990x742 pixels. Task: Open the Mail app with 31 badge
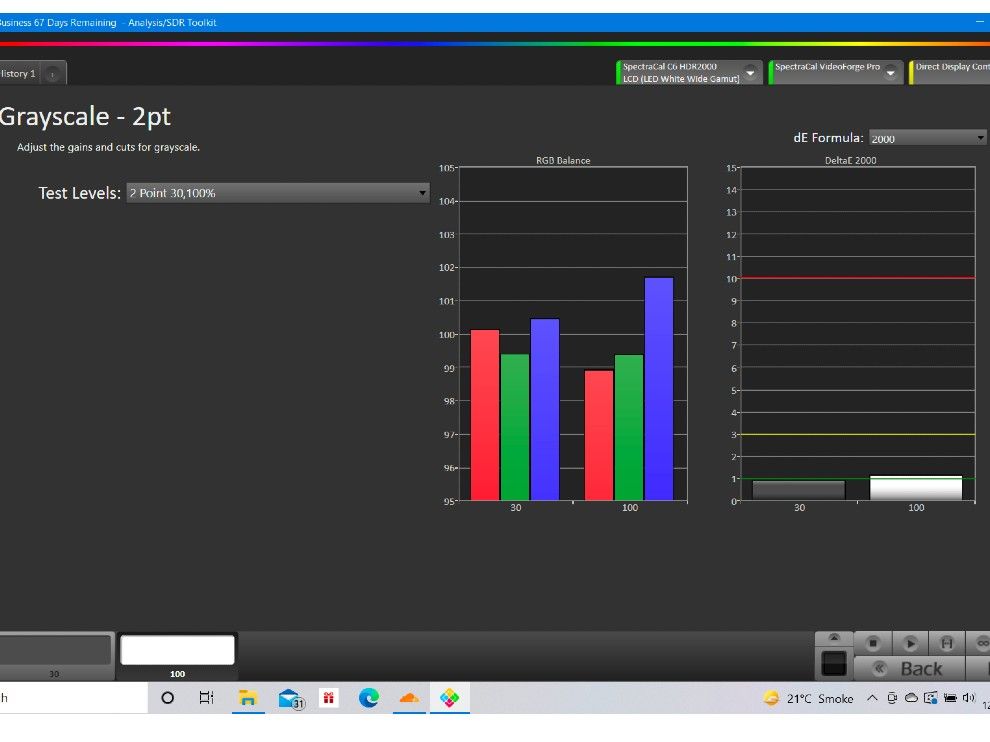click(x=290, y=698)
